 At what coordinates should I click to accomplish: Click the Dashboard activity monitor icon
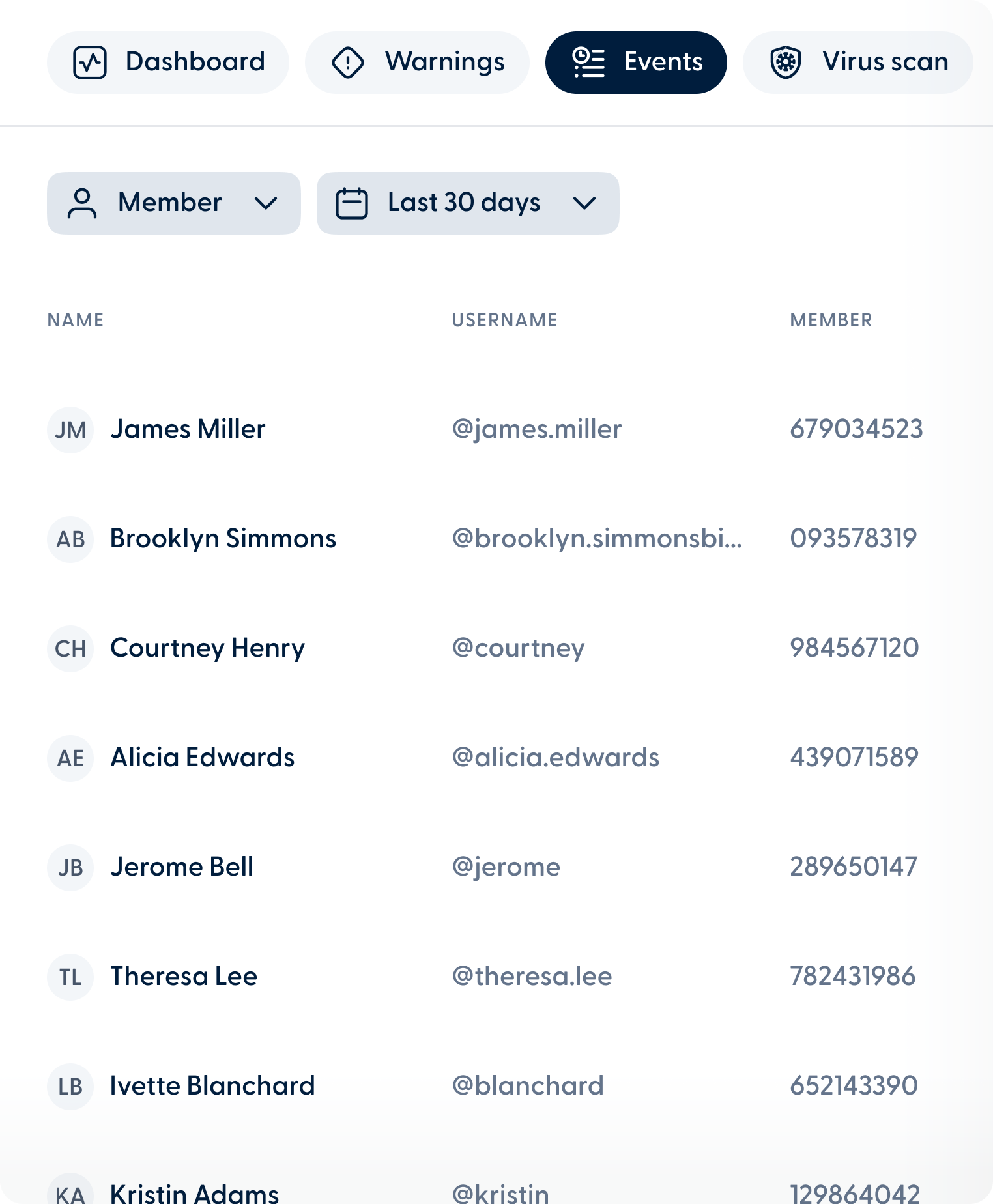[x=90, y=63]
